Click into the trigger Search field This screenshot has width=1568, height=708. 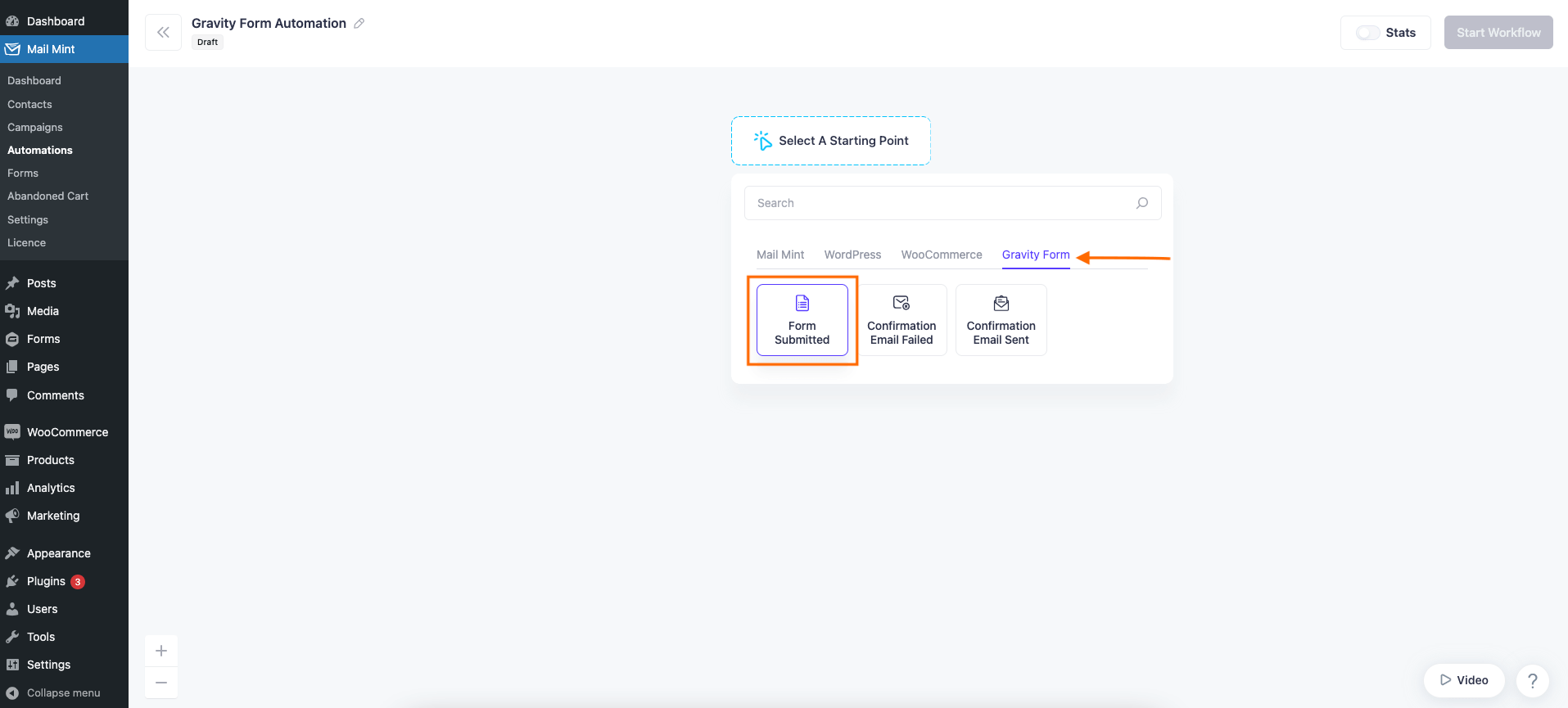point(952,203)
